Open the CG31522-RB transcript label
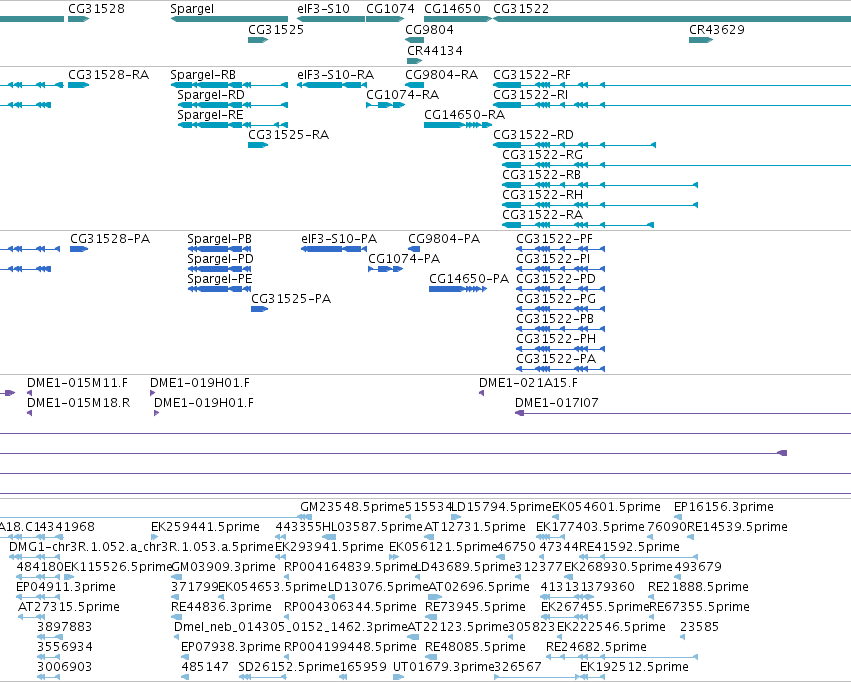 coord(541,175)
